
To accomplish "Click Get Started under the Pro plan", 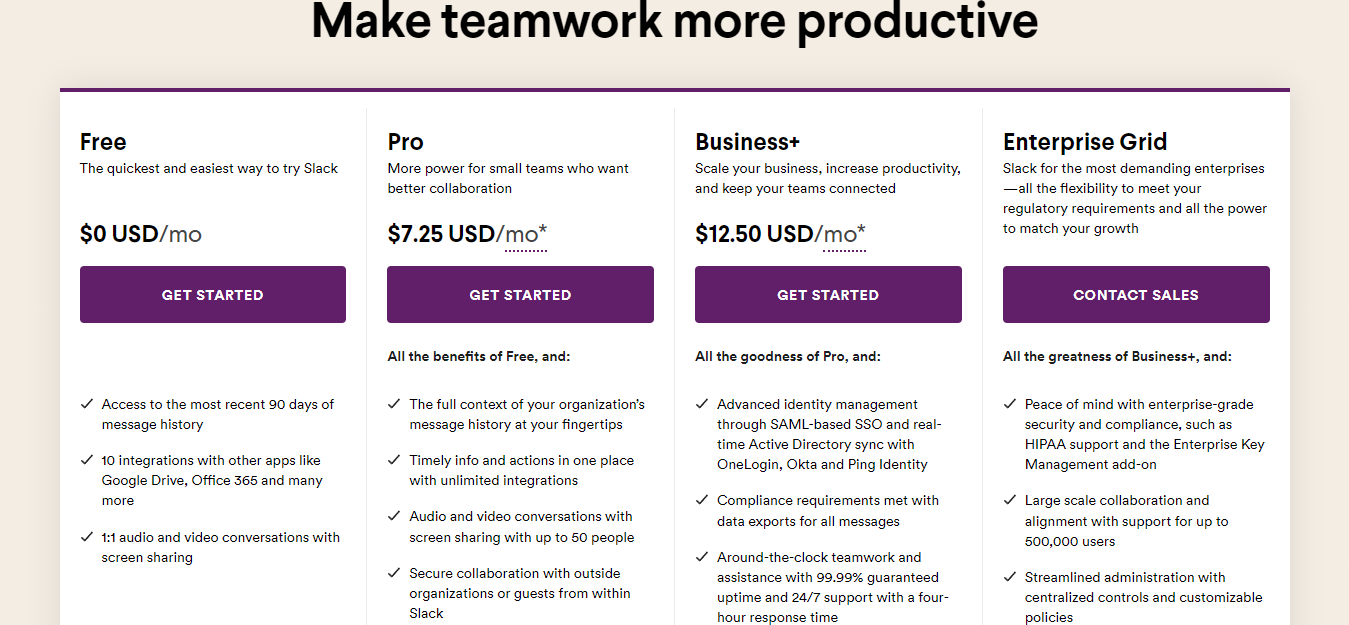I will coord(520,295).
